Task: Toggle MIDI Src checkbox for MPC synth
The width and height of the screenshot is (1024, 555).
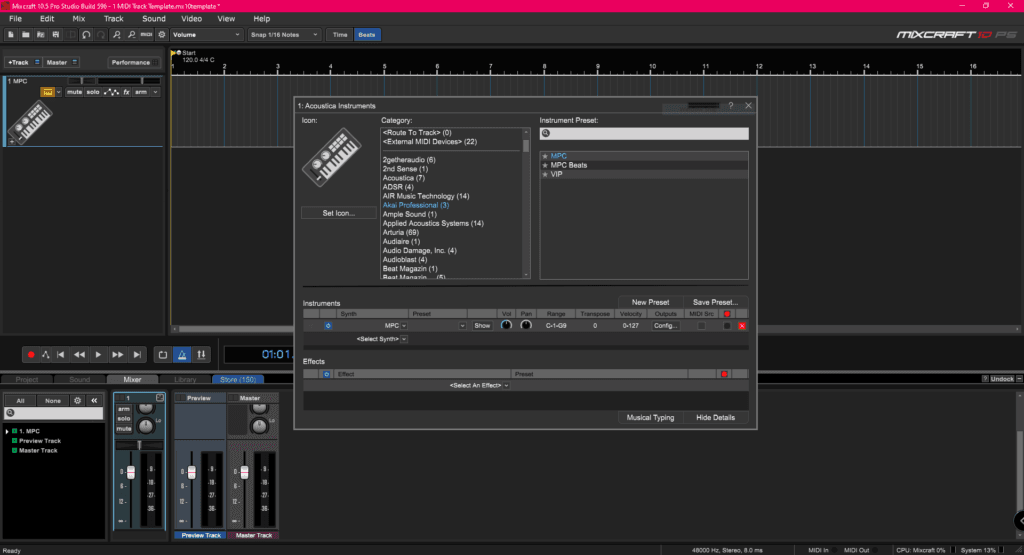Action: tap(701, 326)
